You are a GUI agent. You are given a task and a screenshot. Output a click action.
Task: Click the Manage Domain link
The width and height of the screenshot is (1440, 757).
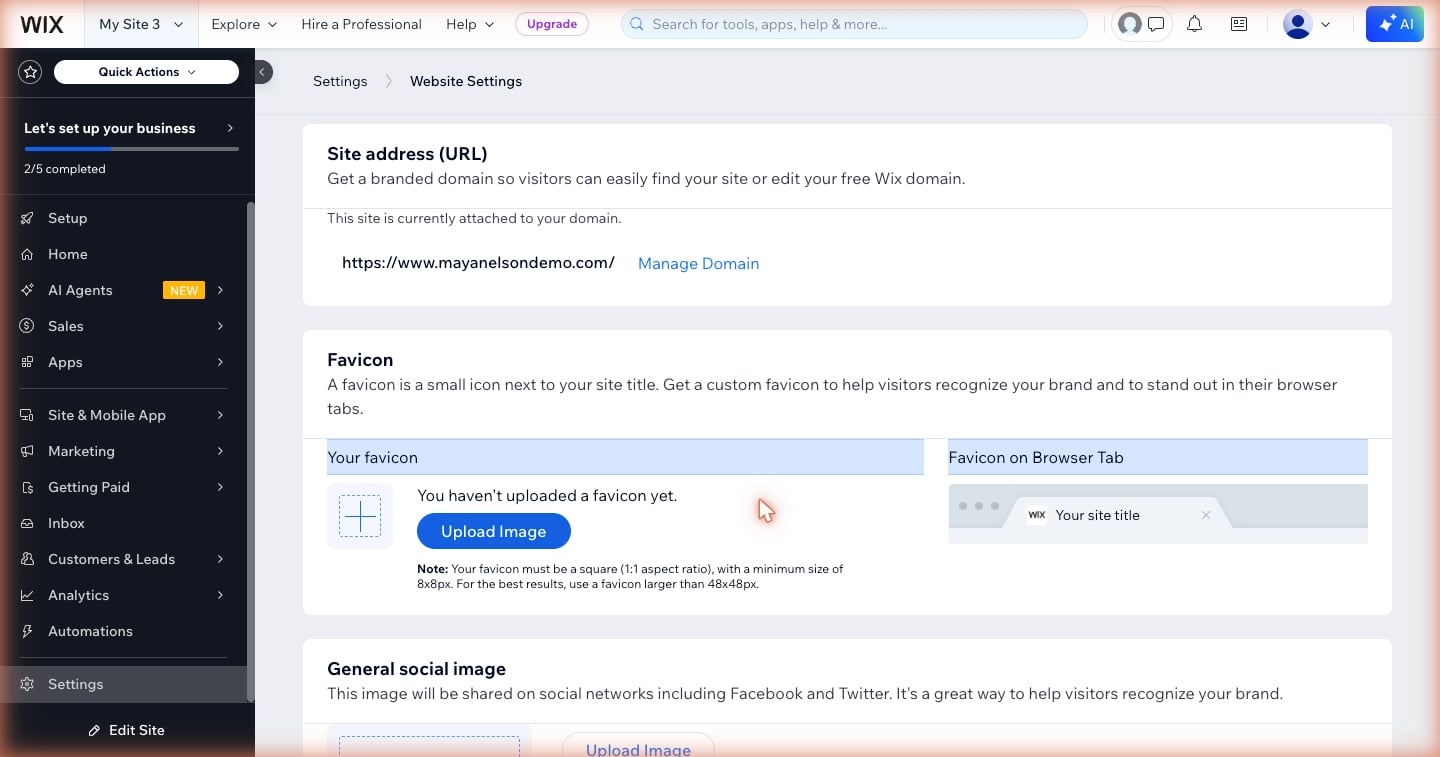698,263
